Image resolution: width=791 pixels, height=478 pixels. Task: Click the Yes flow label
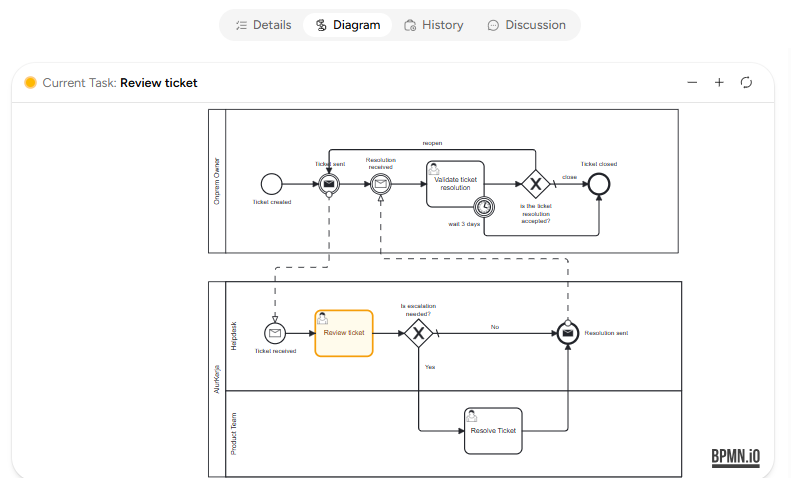[430, 367]
